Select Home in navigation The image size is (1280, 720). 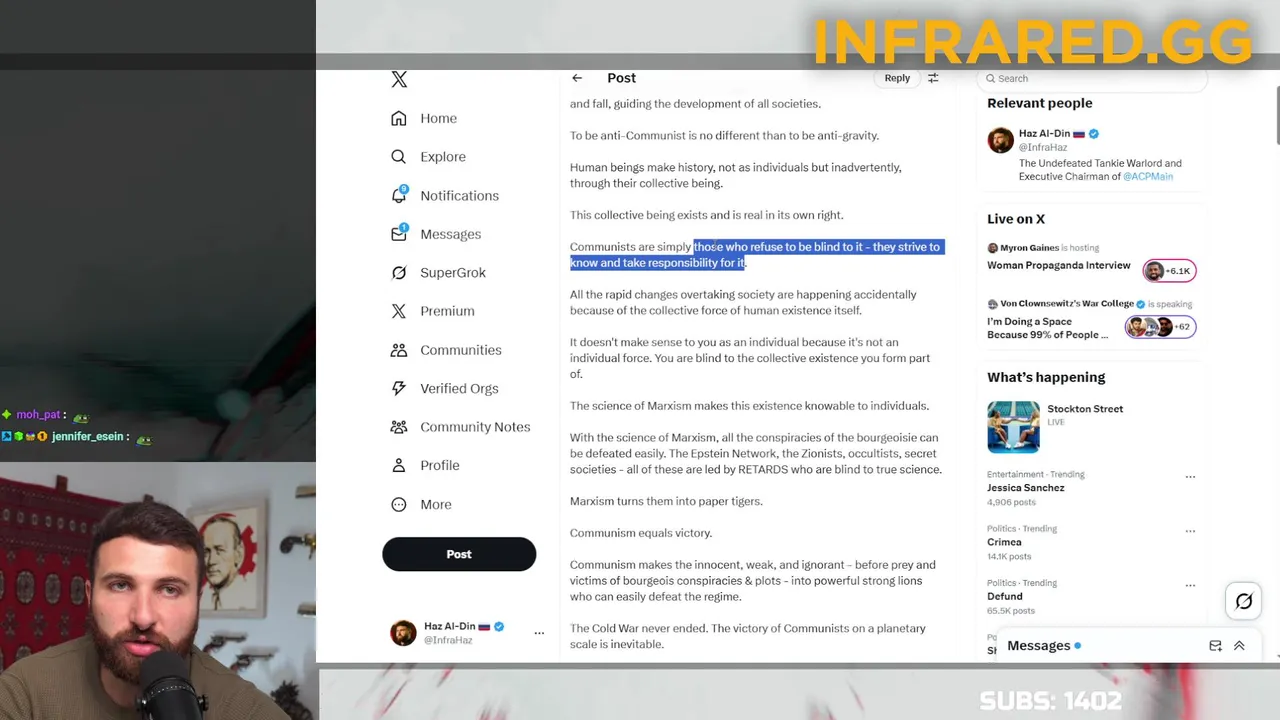pos(438,118)
